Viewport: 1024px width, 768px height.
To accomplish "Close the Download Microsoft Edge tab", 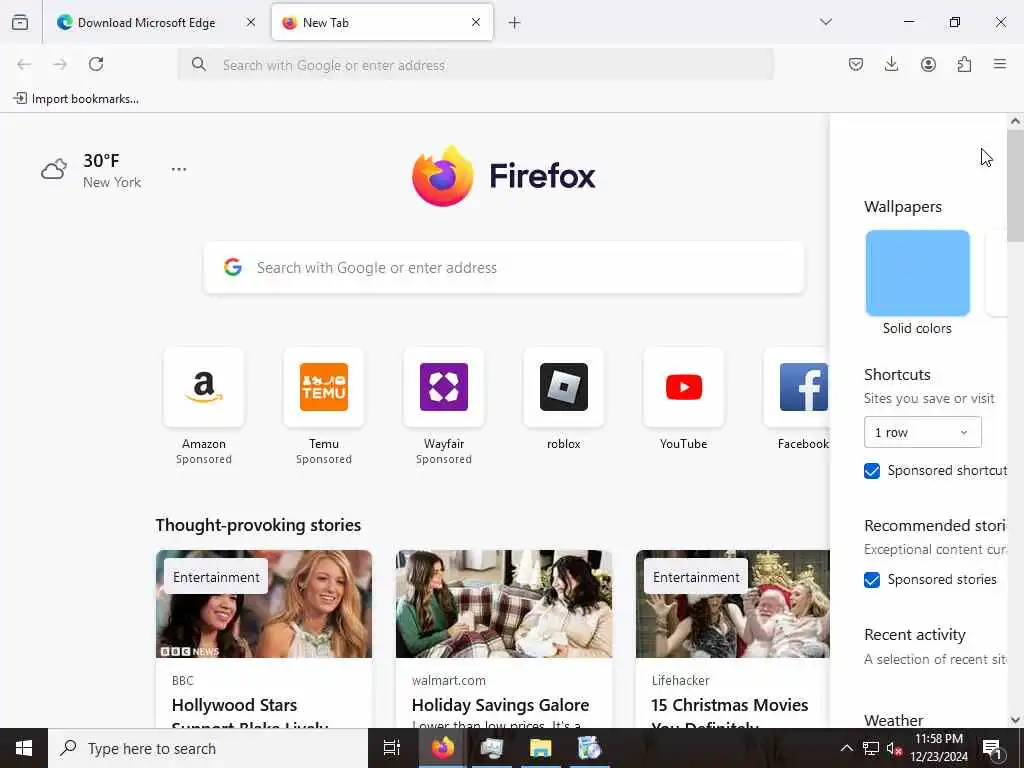I will (251, 22).
